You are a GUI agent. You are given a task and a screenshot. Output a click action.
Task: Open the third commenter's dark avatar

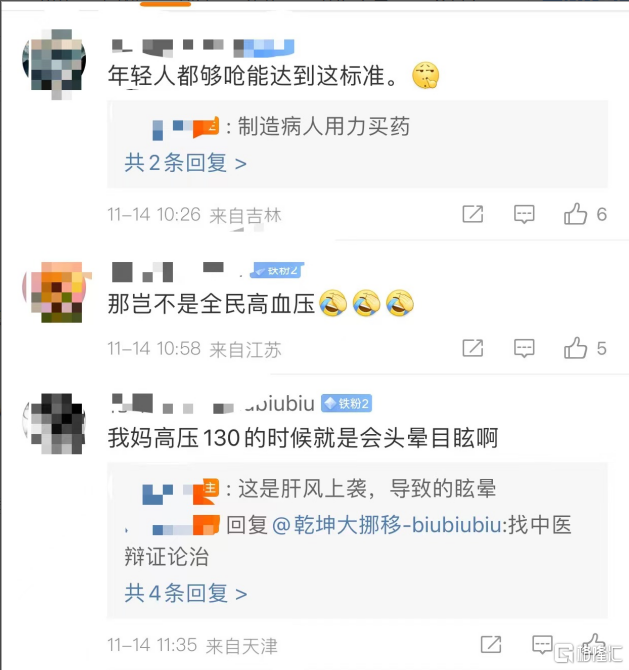tap(54, 423)
